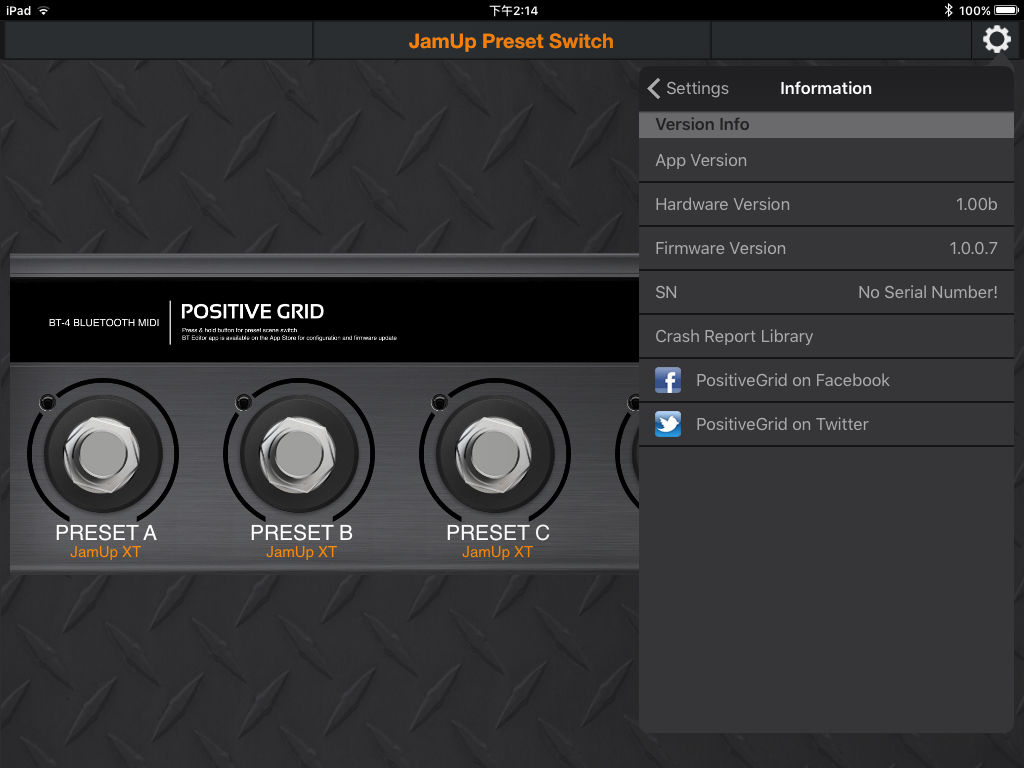The width and height of the screenshot is (1024, 768).
Task: Tap the 1.0.0.7 firmware version value
Action: pos(973,248)
